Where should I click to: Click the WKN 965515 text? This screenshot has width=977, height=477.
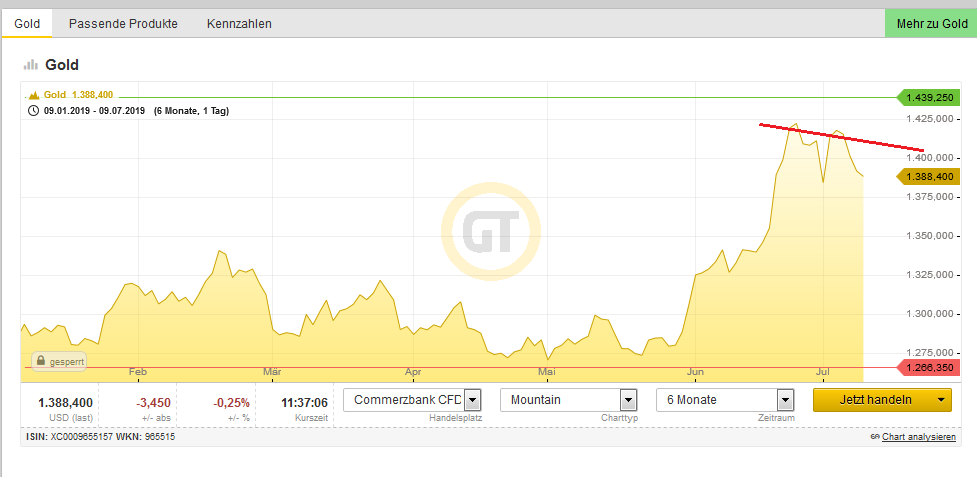145,437
